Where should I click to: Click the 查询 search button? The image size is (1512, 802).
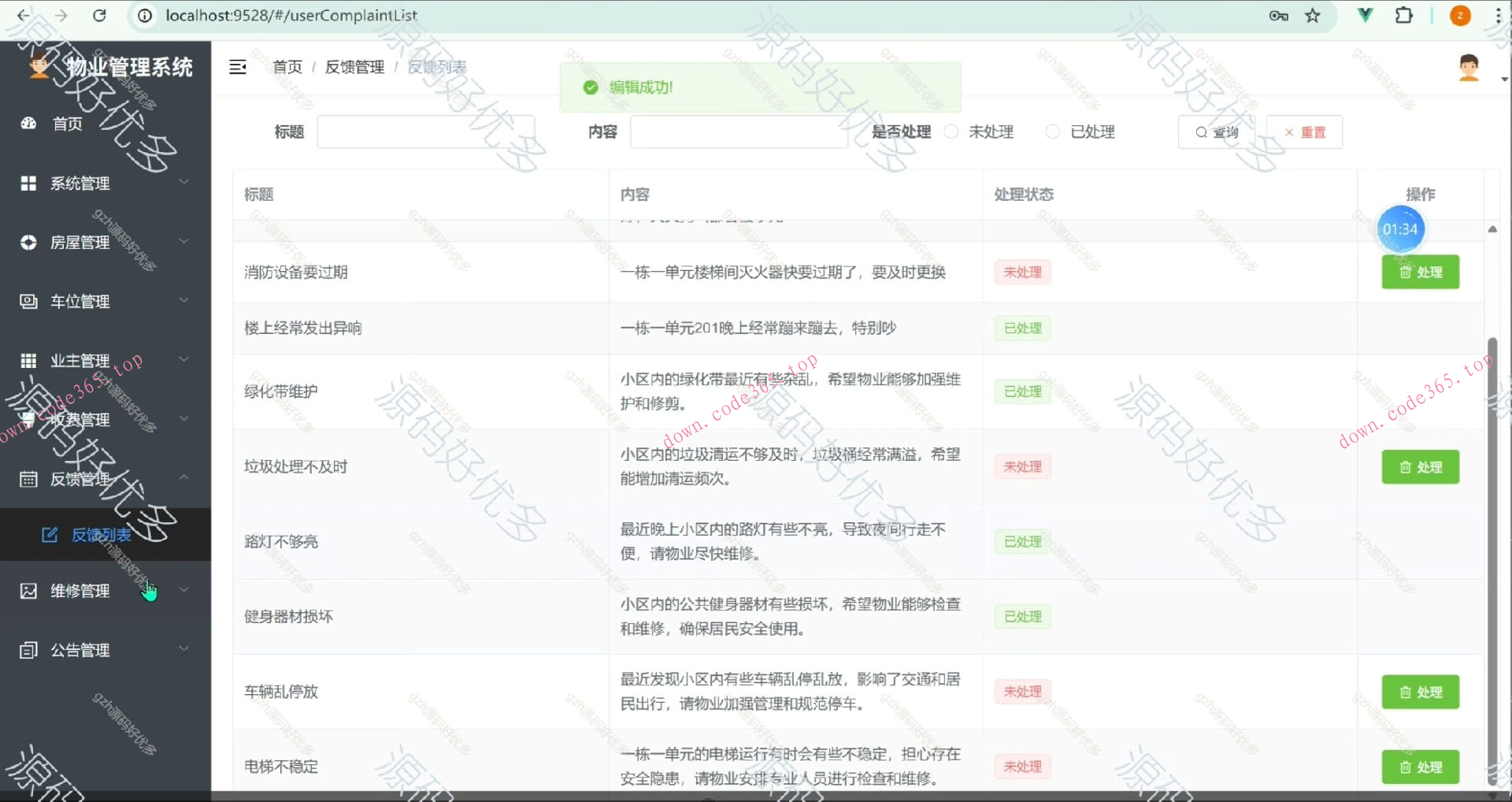1215,132
